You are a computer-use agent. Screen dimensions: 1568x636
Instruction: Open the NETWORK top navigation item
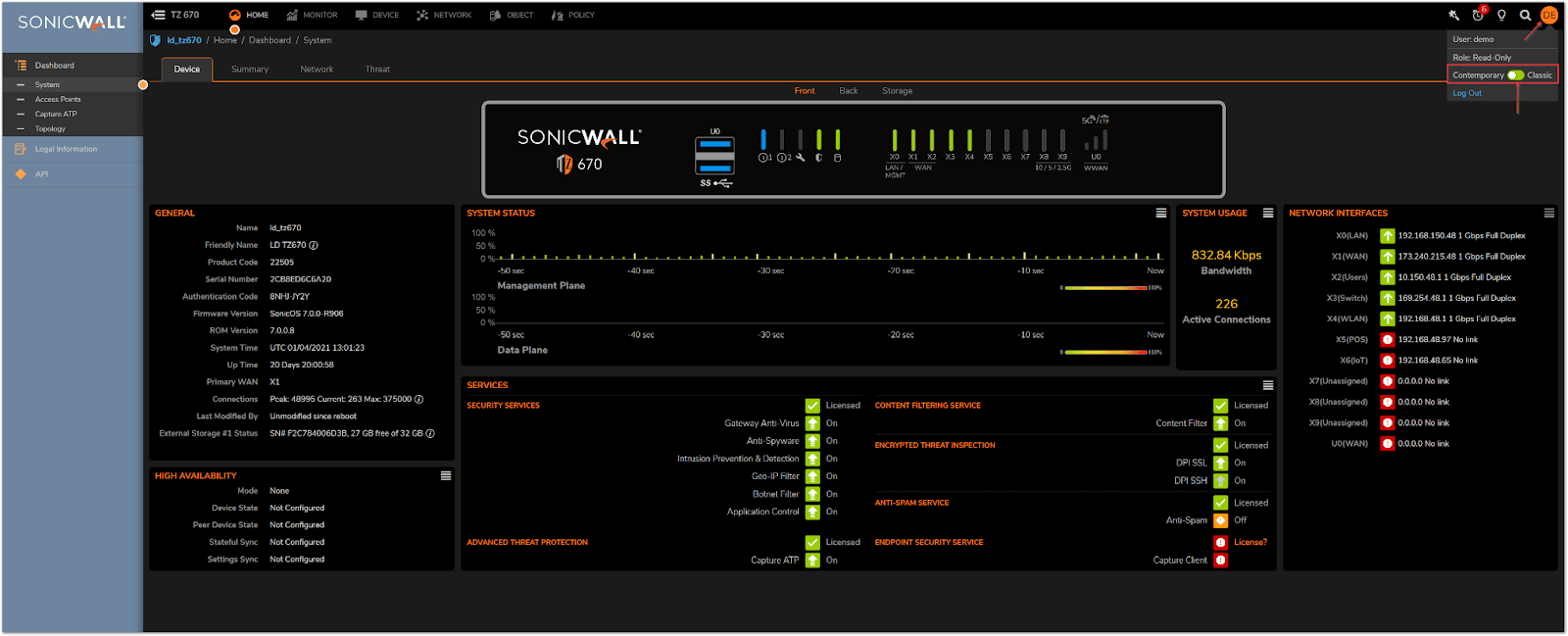444,15
